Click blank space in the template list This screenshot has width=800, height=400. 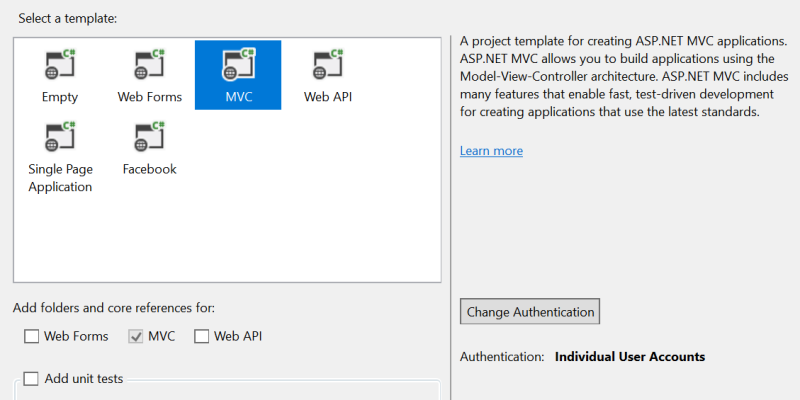click(300, 220)
